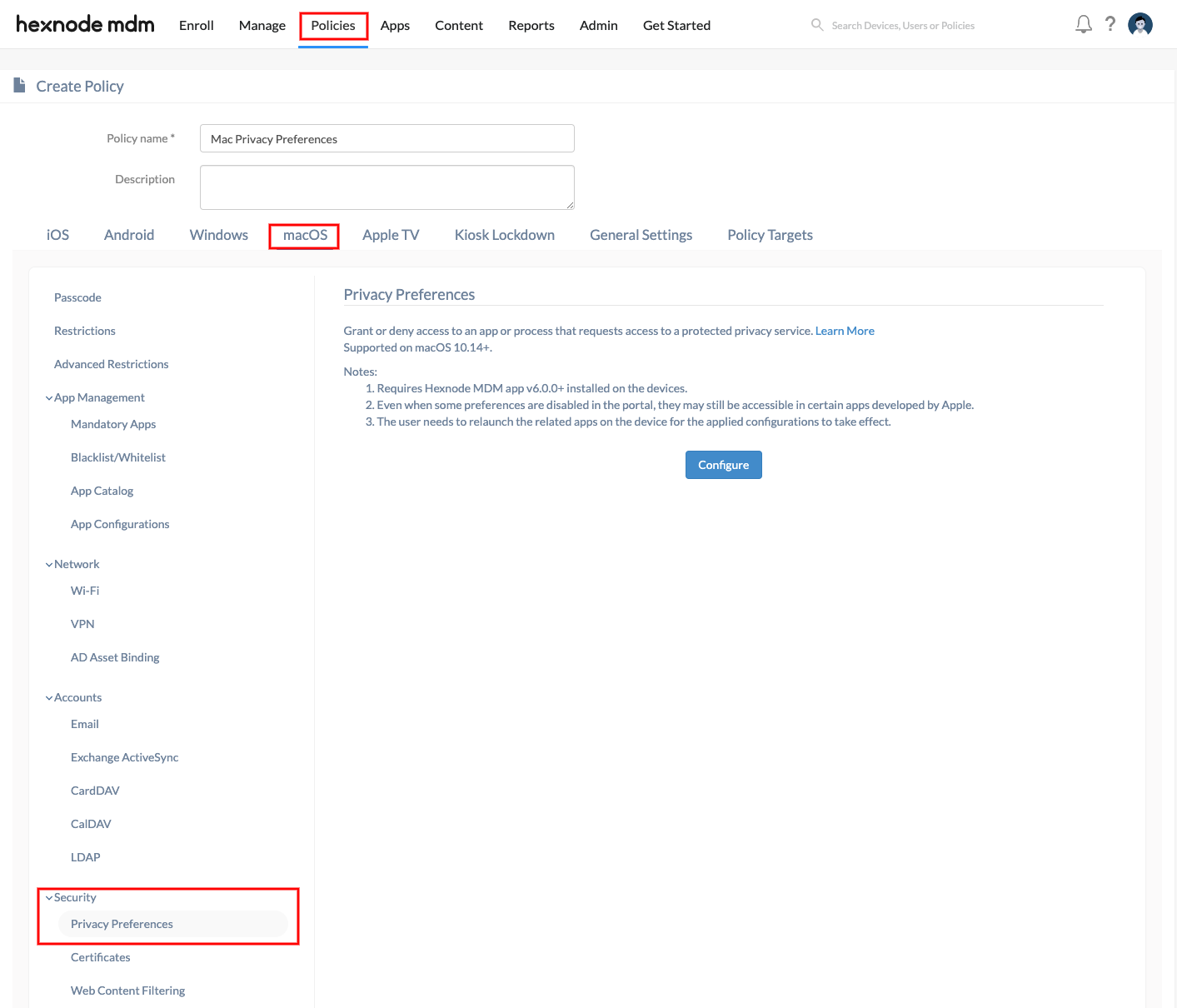Focus the Policy name field
1177x1008 pixels.
click(x=387, y=138)
